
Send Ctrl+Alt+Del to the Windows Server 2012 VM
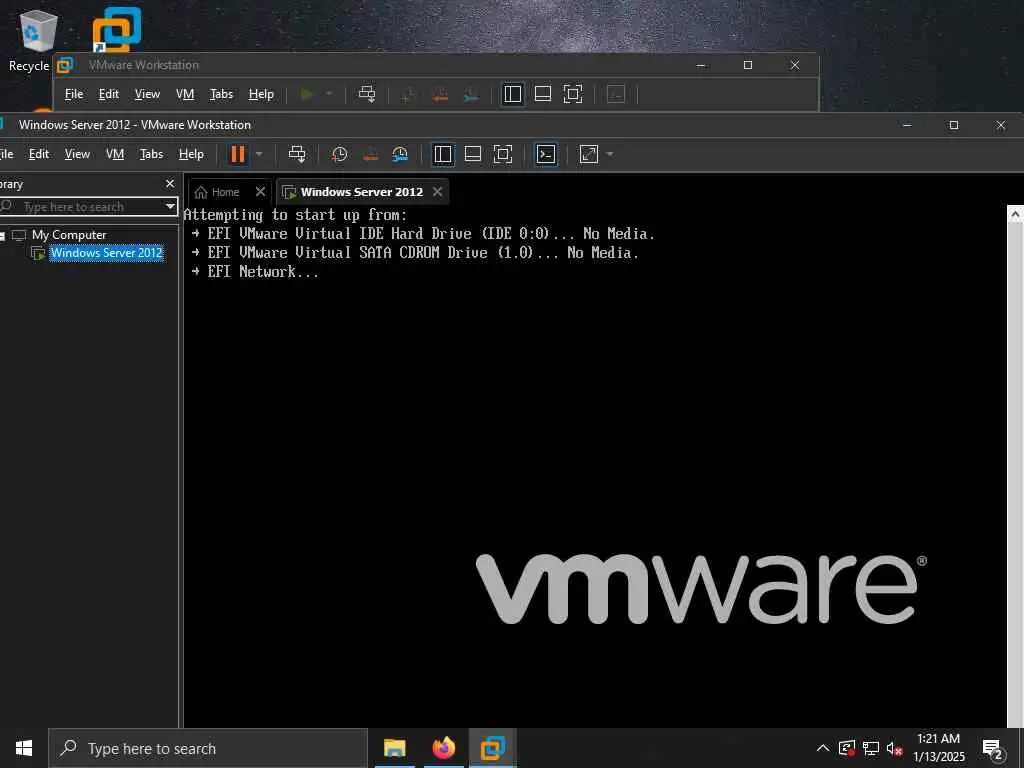pyautogui.click(x=297, y=154)
